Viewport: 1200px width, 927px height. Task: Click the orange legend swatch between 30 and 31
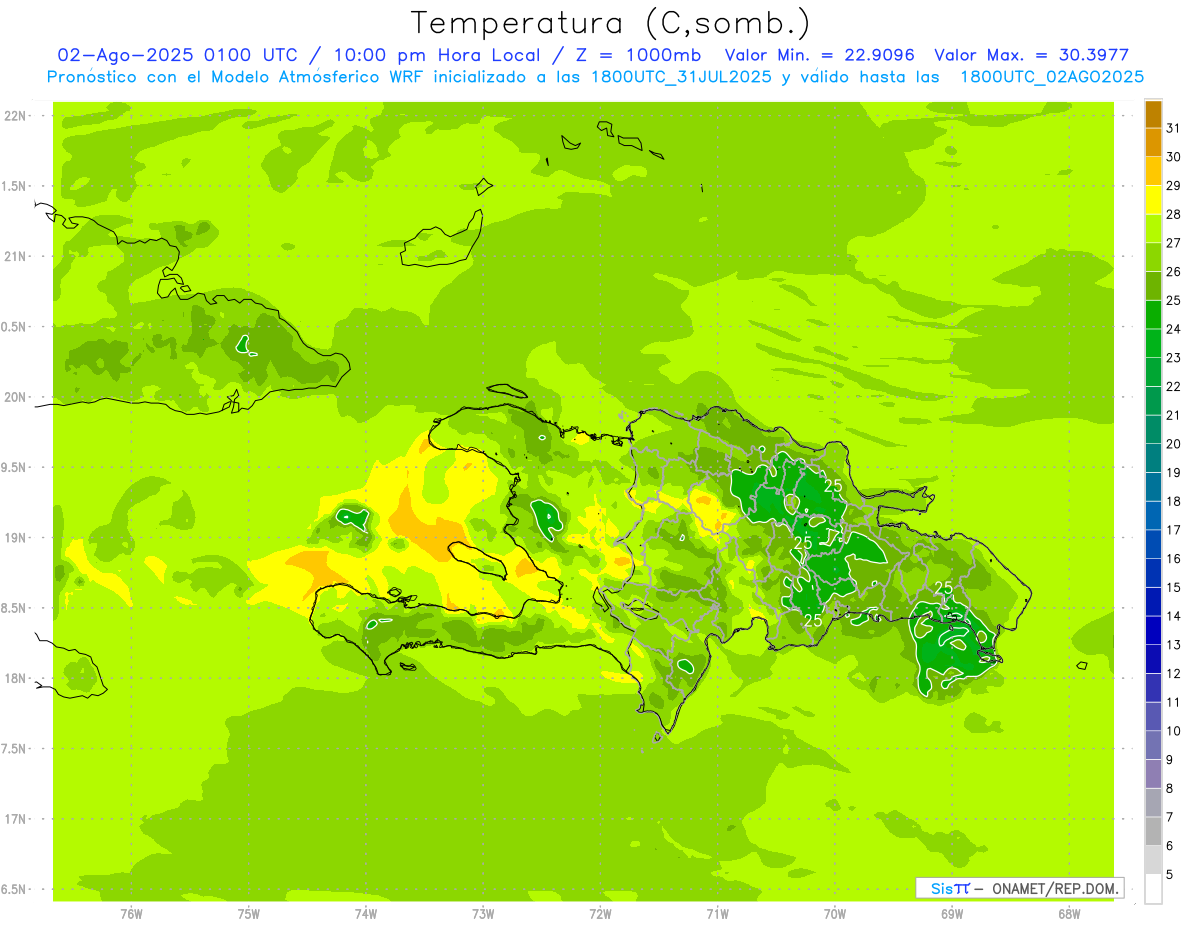pos(1153,142)
